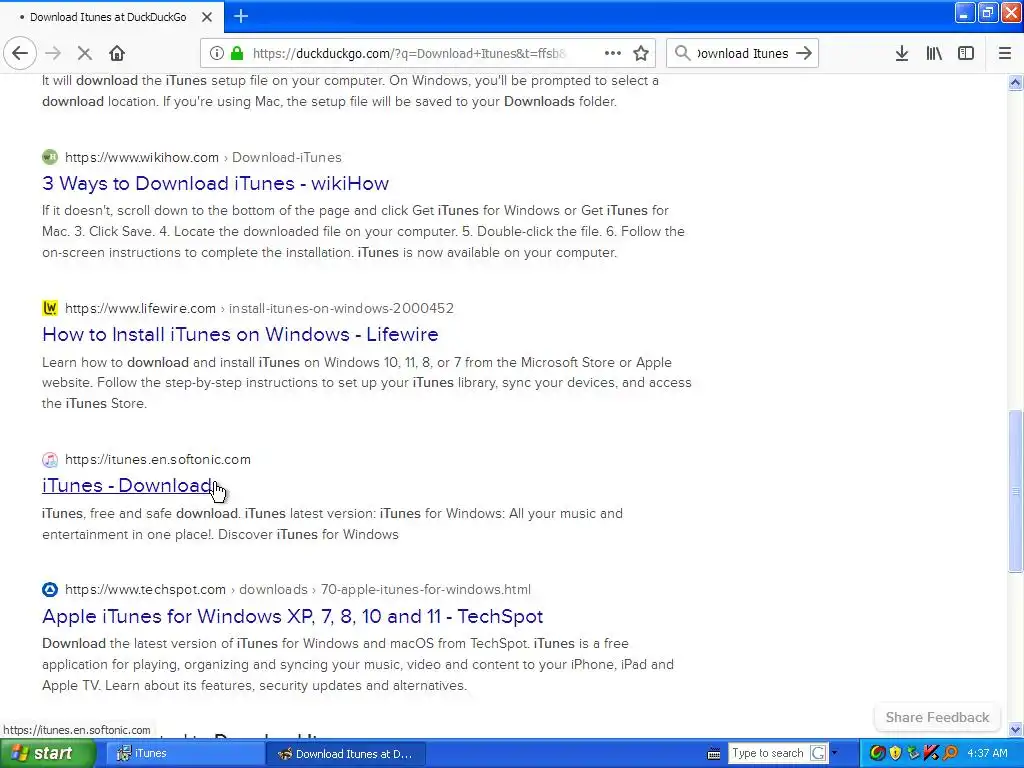
Task: Open the iTunes - Download Softonic link
Action: pyautogui.click(x=128, y=485)
